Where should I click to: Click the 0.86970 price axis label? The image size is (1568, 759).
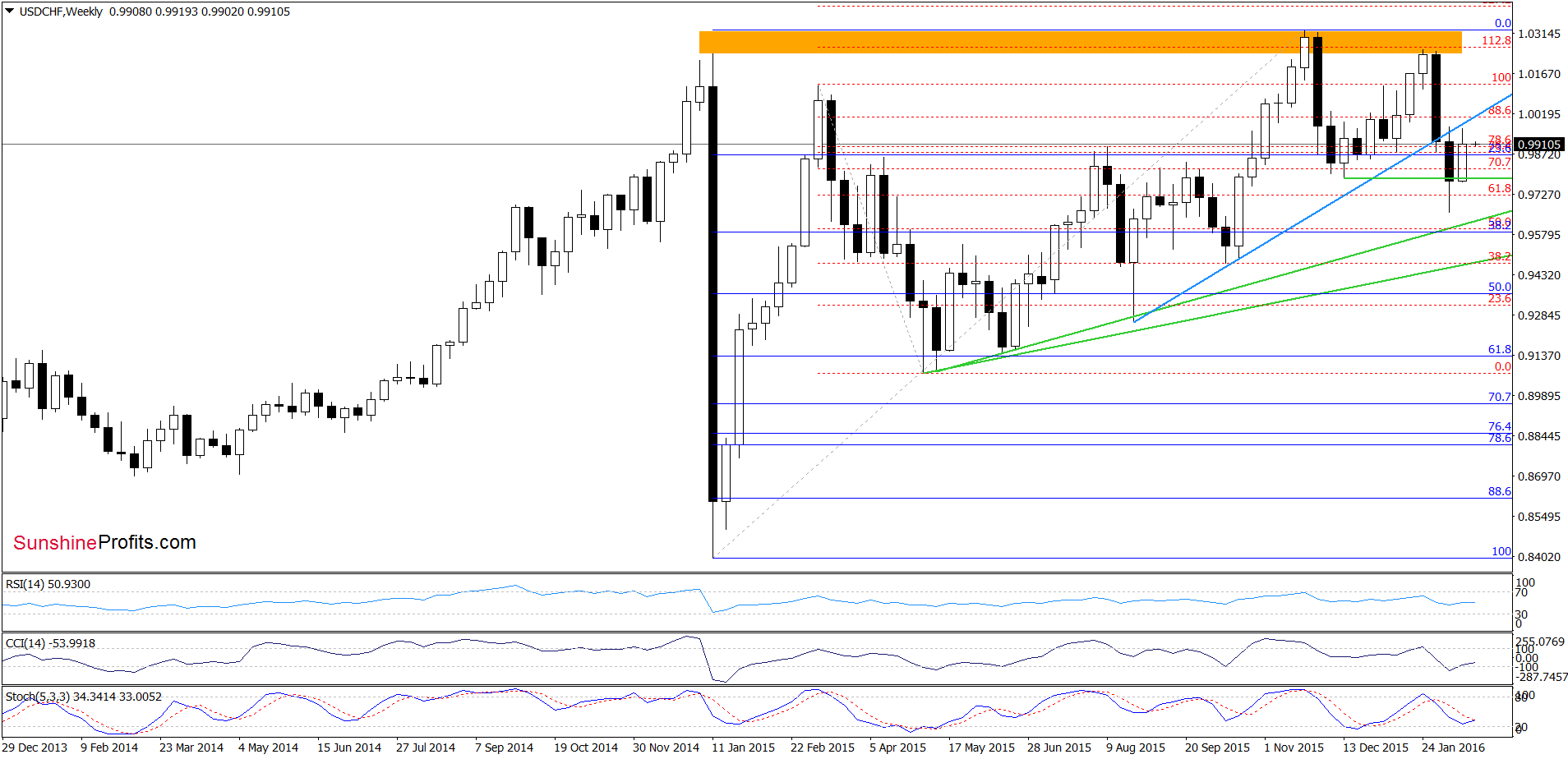(x=1539, y=476)
